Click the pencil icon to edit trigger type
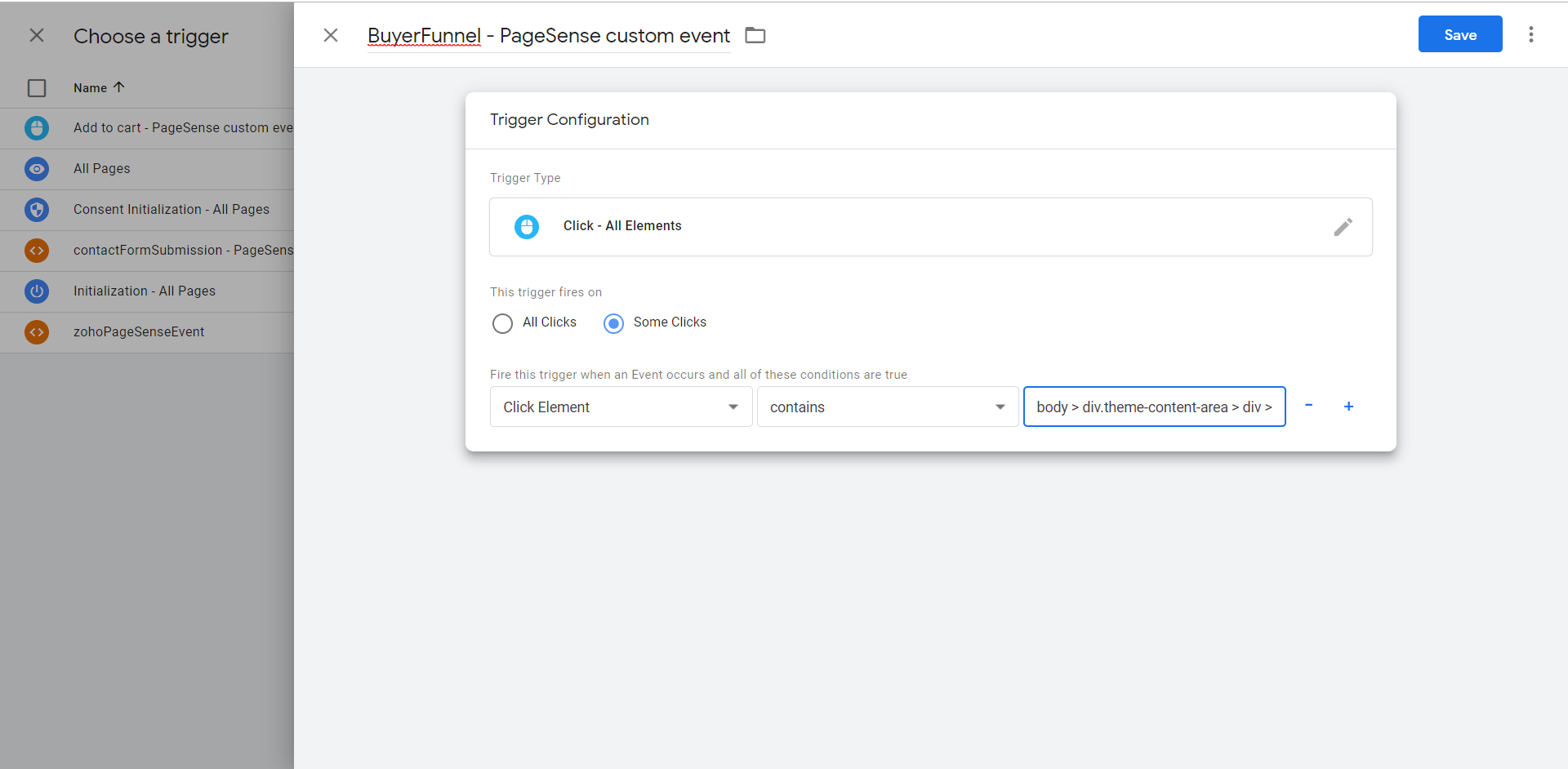Image resolution: width=1568 pixels, height=769 pixels. 1343,227
